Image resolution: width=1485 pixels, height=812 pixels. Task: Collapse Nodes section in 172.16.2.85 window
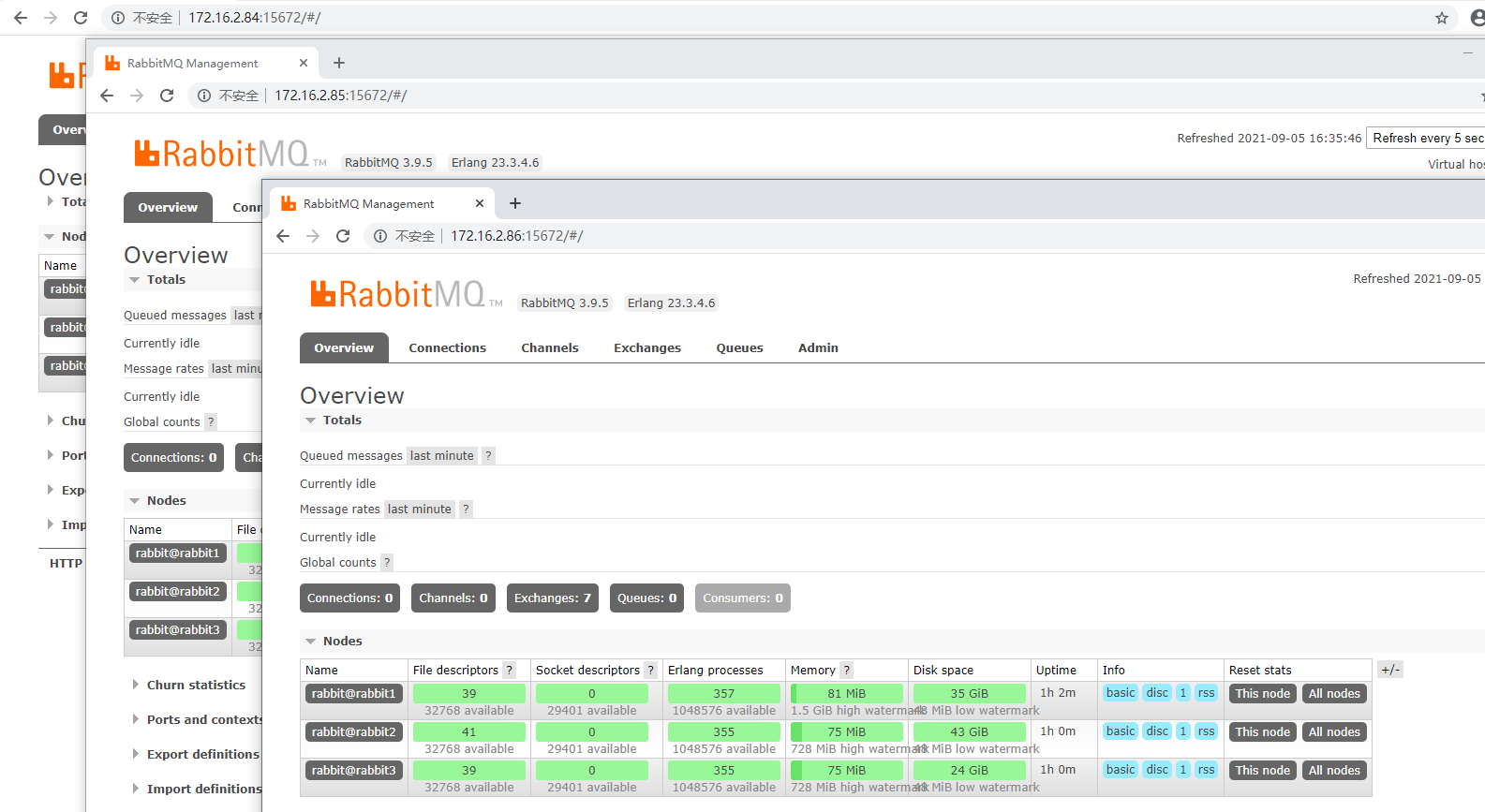point(157,501)
